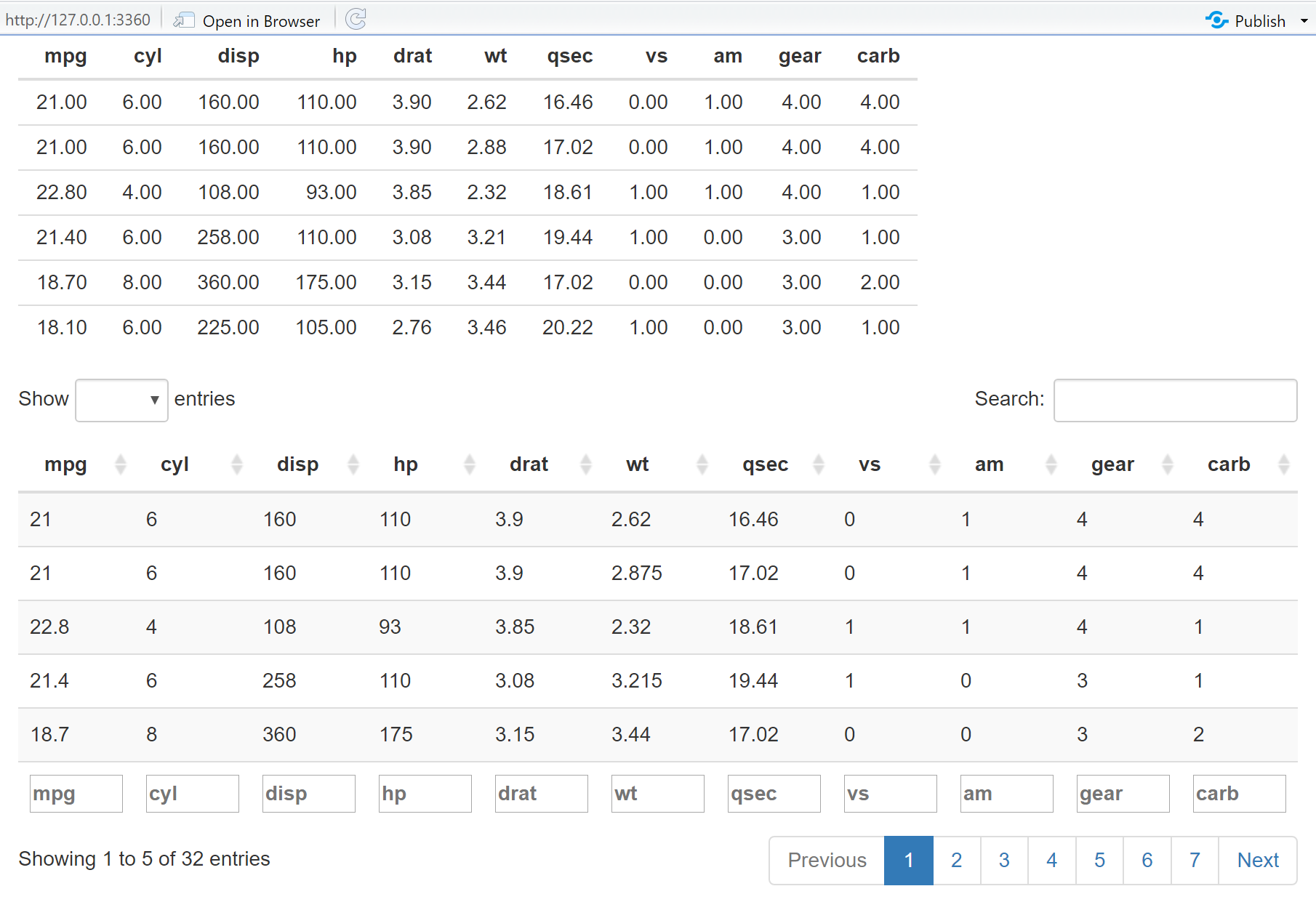Viewport: 1316px width, 910px height.
Task: Go to page 4 in pagination
Action: tap(1052, 861)
